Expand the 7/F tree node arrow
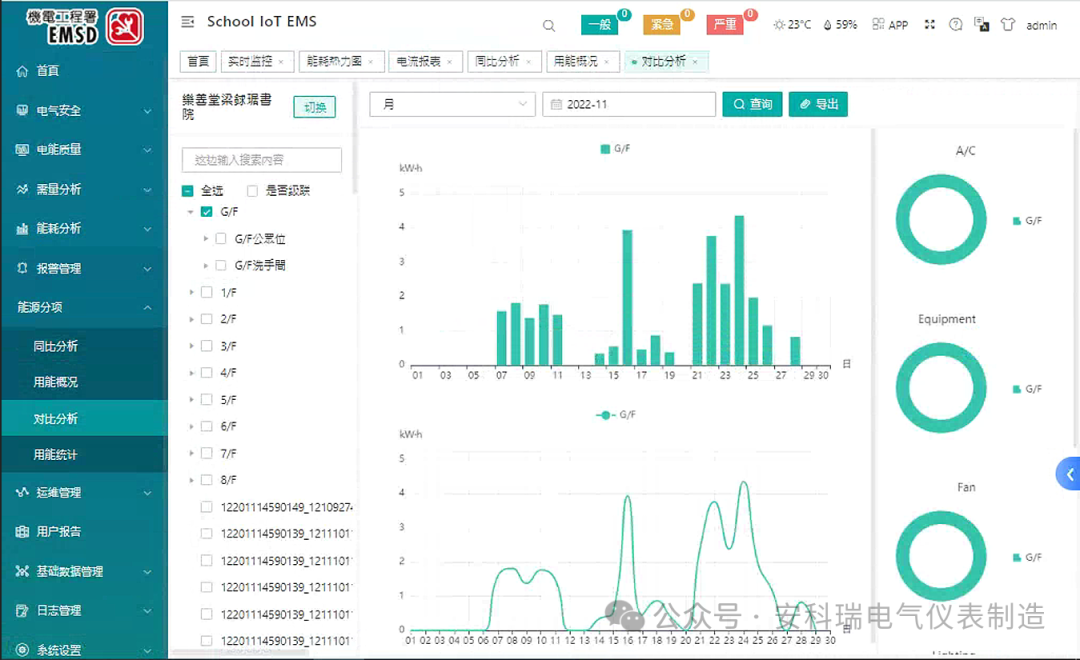The image size is (1080, 660). (x=191, y=453)
